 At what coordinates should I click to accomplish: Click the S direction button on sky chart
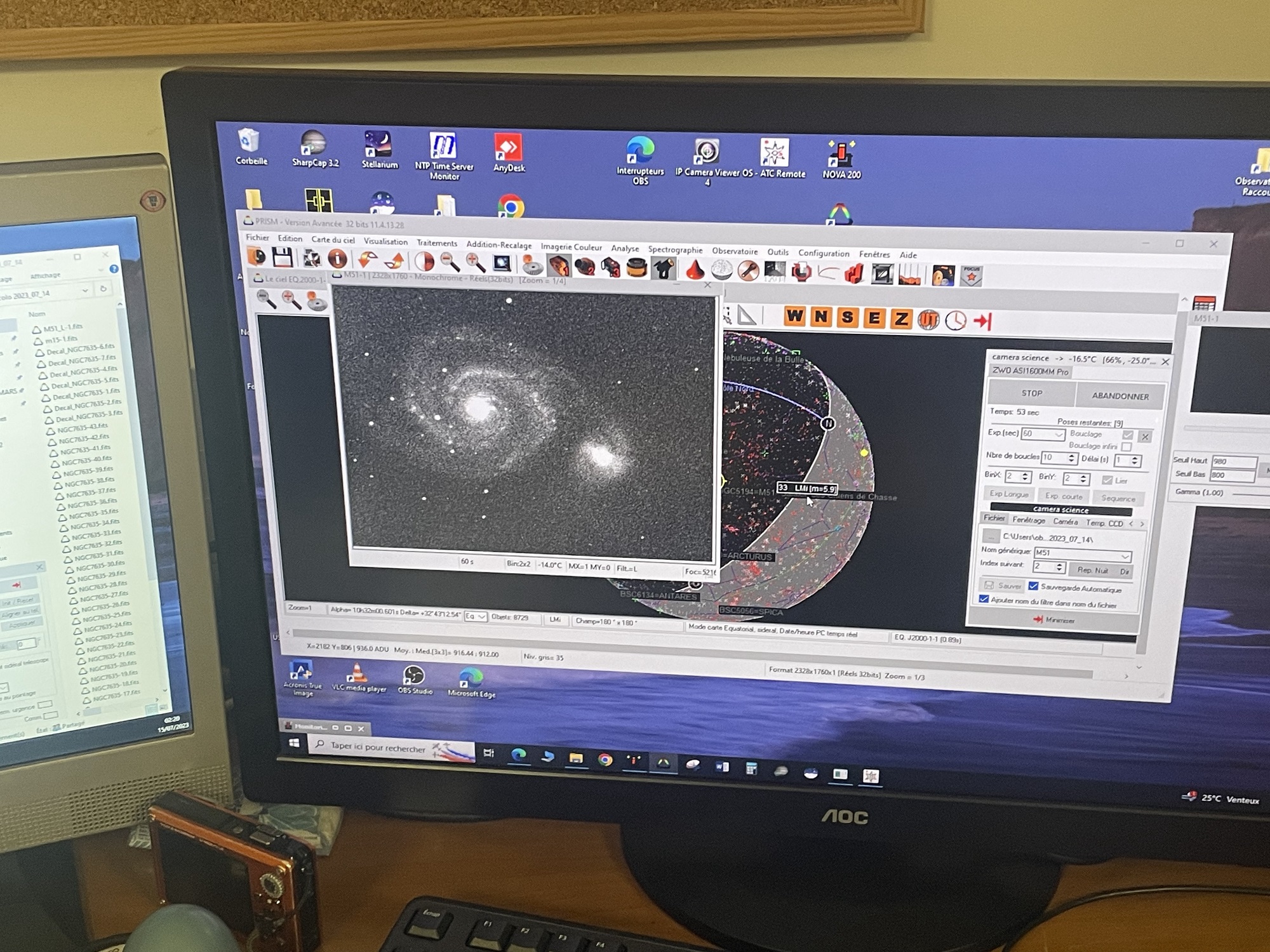pos(847,317)
